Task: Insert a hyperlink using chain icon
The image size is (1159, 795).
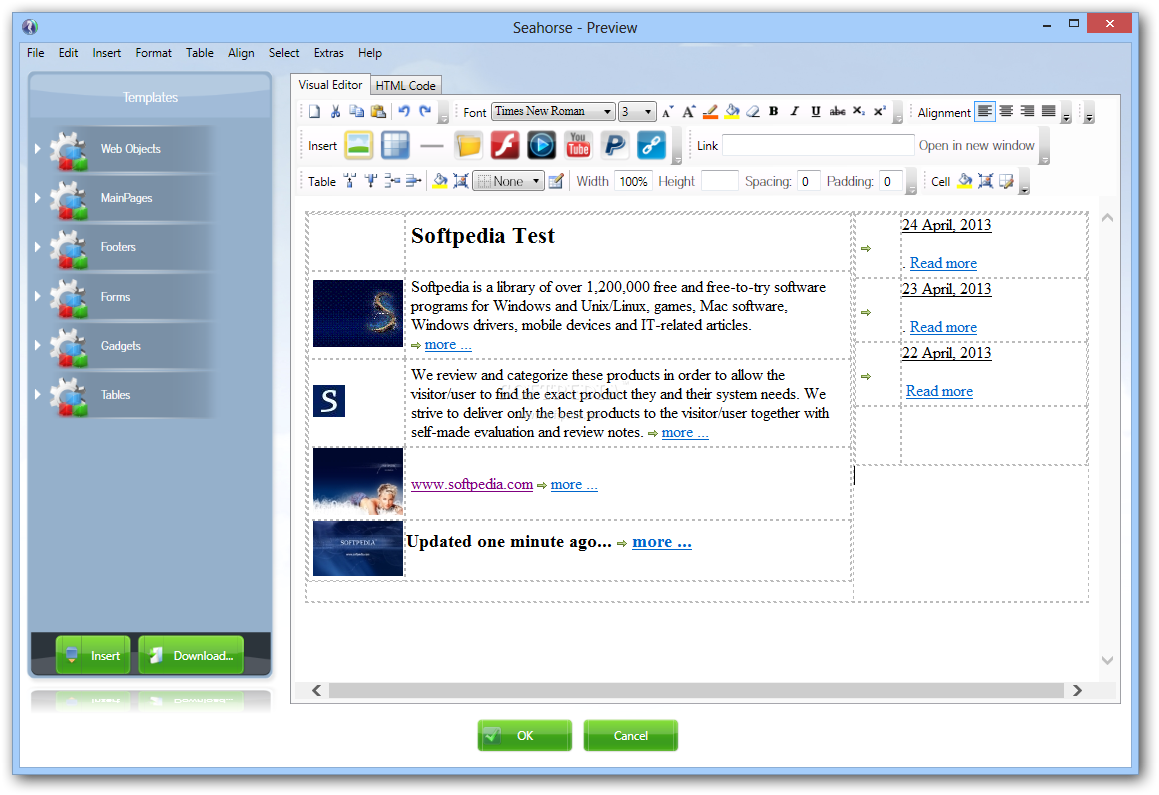Action: pos(651,146)
